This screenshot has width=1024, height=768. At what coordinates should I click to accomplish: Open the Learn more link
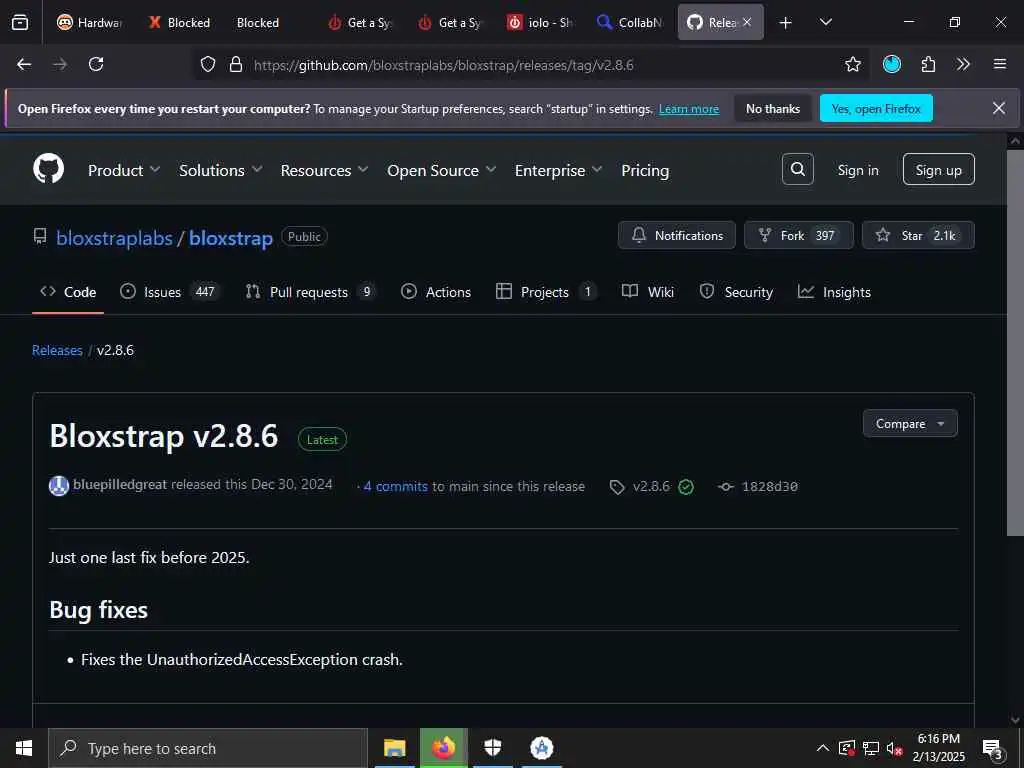pos(689,109)
